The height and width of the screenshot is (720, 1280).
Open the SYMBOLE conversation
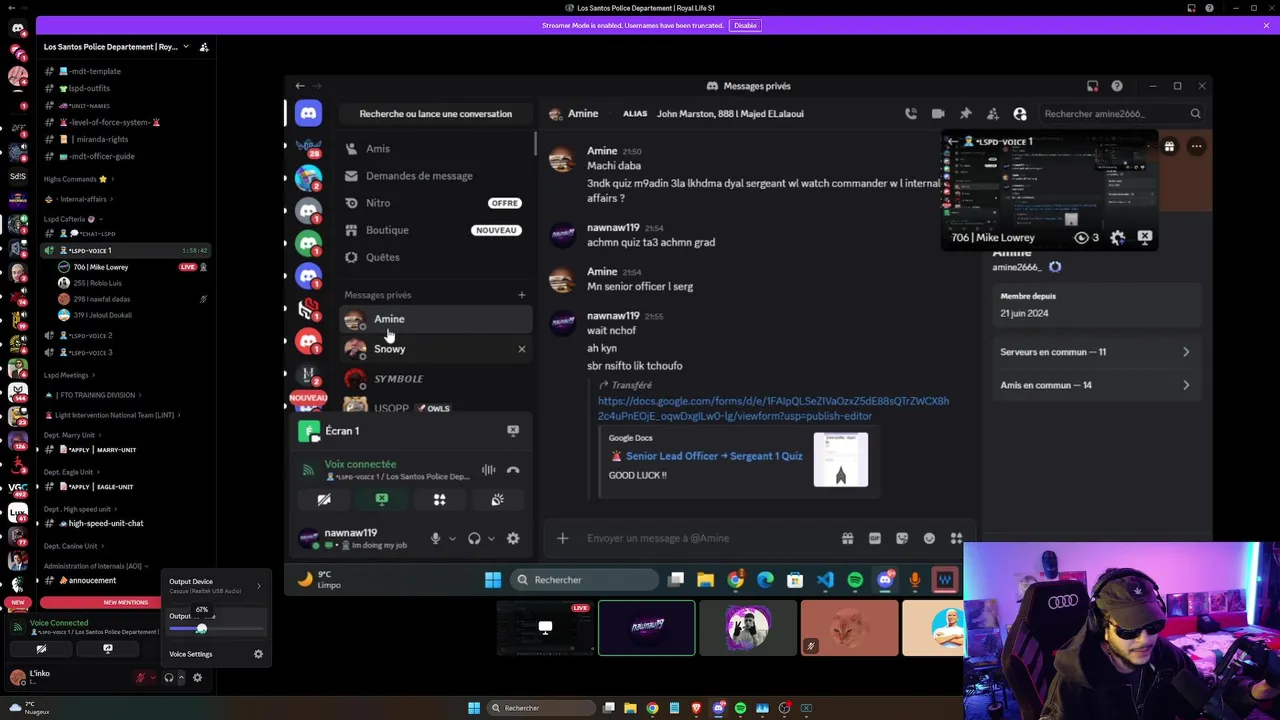point(434,379)
